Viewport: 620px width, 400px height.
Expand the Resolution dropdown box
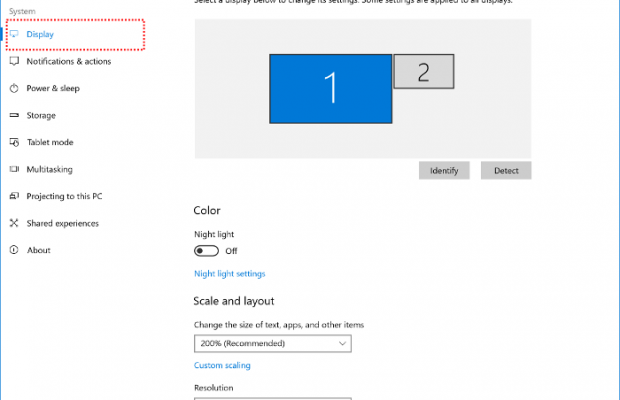click(x=272, y=397)
